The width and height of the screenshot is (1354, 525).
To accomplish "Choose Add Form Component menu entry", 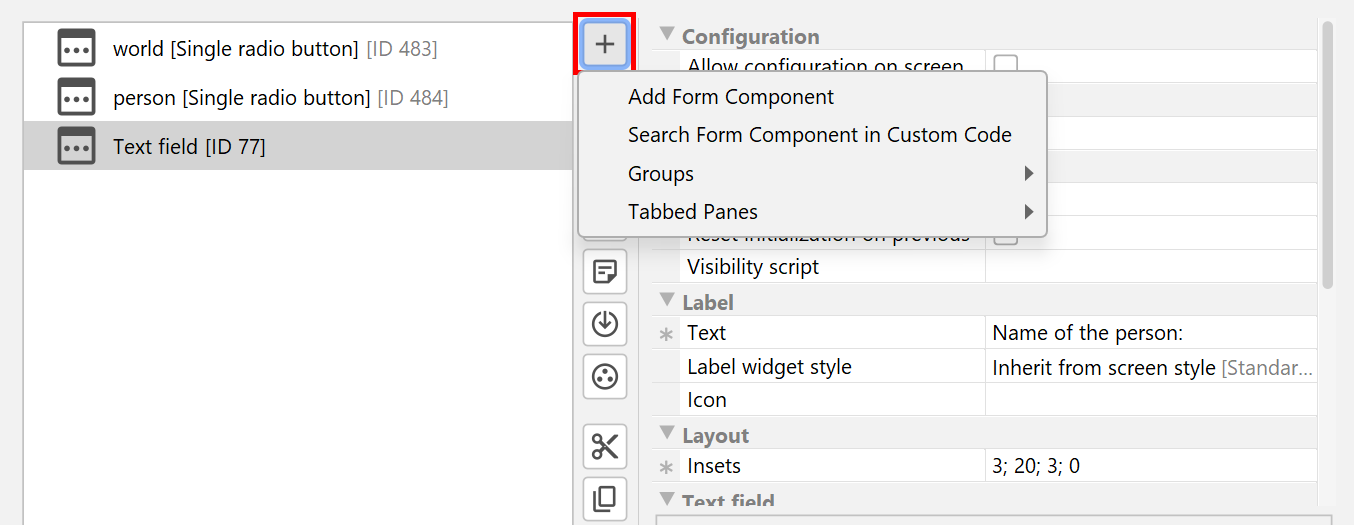I will click(x=731, y=97).
